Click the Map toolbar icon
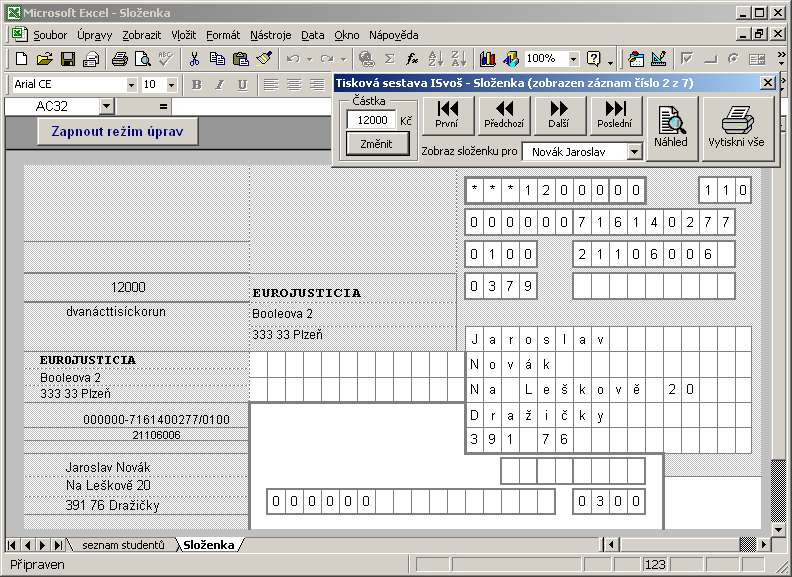The height and width of the screenshot is (577, 792). [511, 59]
